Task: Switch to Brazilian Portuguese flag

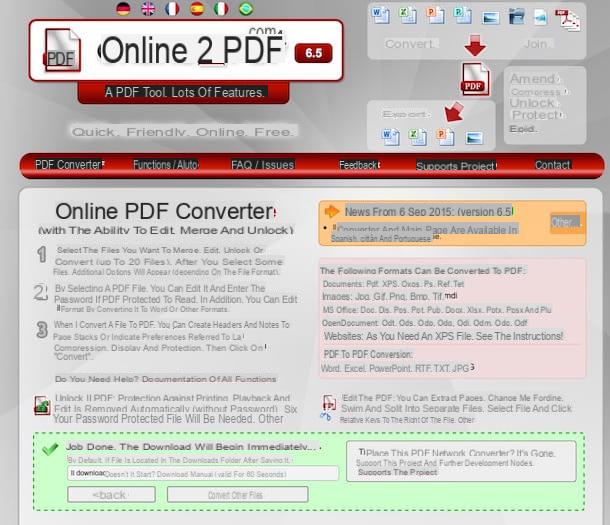Action: [245, 9]
